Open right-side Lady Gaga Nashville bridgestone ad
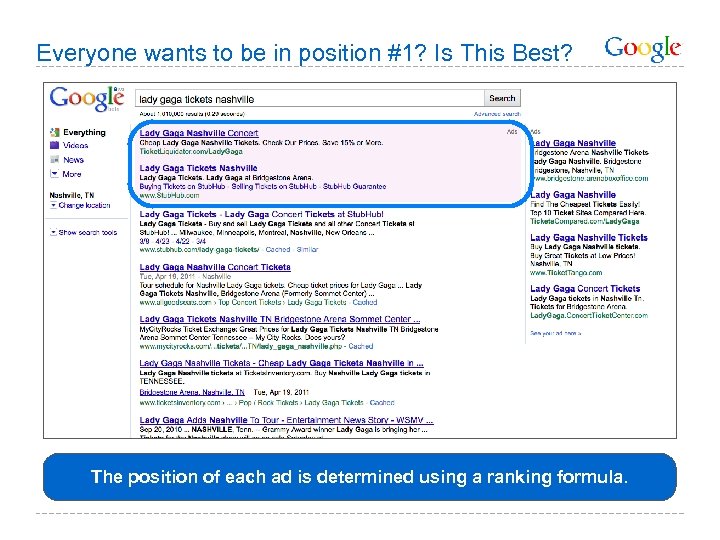This screenshot has width=720, height=540. click(x=574, y=143)
